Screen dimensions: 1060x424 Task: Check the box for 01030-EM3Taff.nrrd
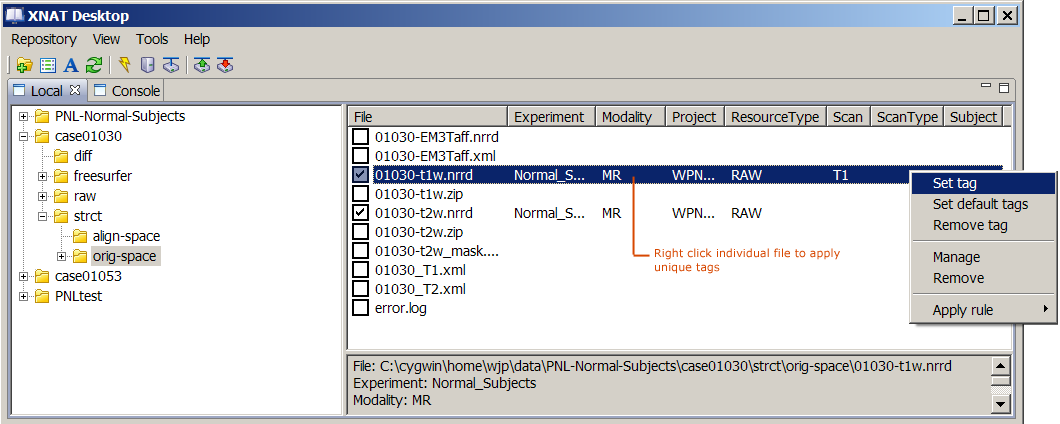360,137
